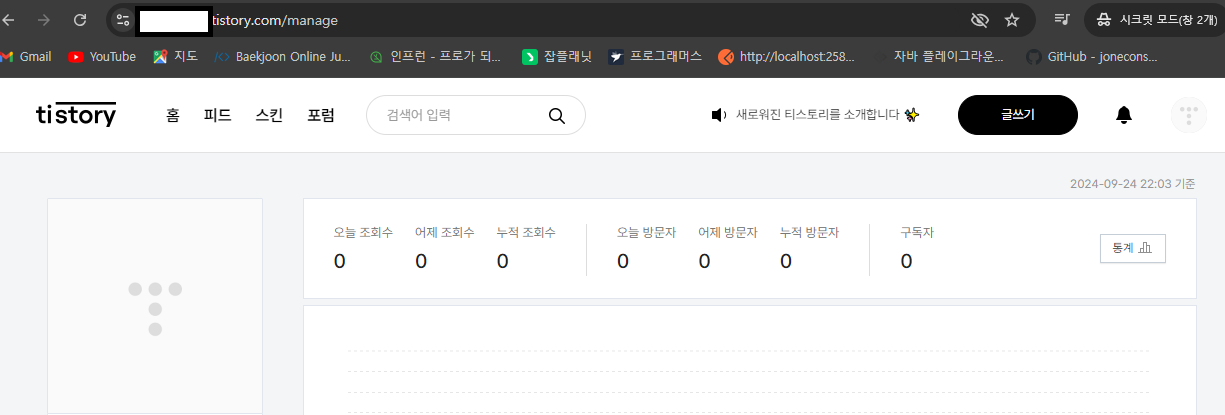
Task: Open the 잡플래닛 bookmark
Action: pos(556,57)
